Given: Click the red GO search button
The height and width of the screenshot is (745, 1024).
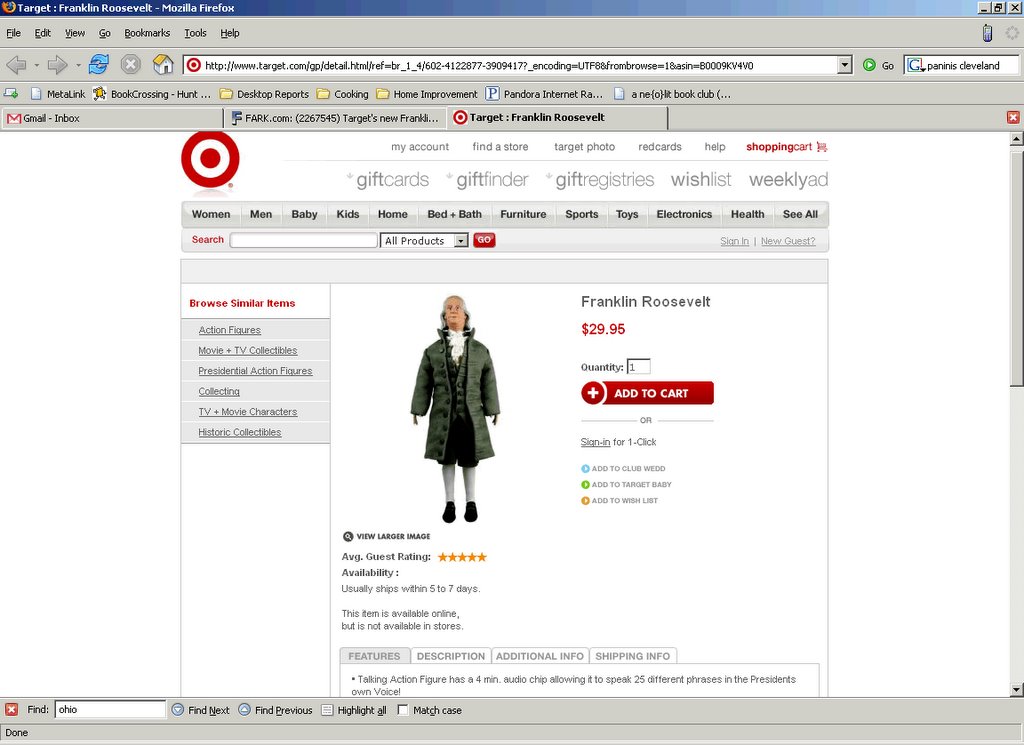Looking at the screenshot, I should pyautogui.click(x=484, y=240).
